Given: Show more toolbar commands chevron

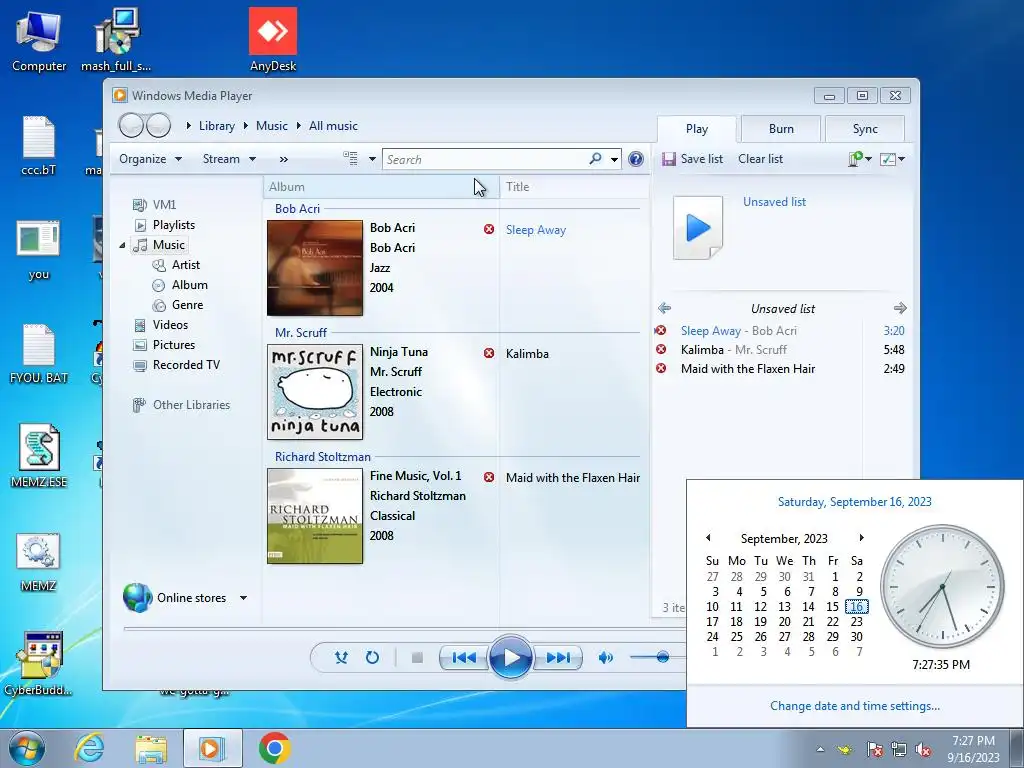Looking at the screenshot, I should point(283,159).
